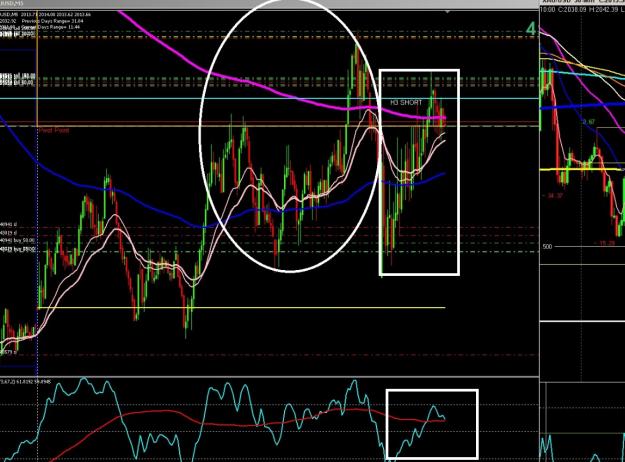Image resolution: width=625 pixels, height=462 pixels.
Task: Select the cyan horizontal level line
Action: tap(269, 98)
